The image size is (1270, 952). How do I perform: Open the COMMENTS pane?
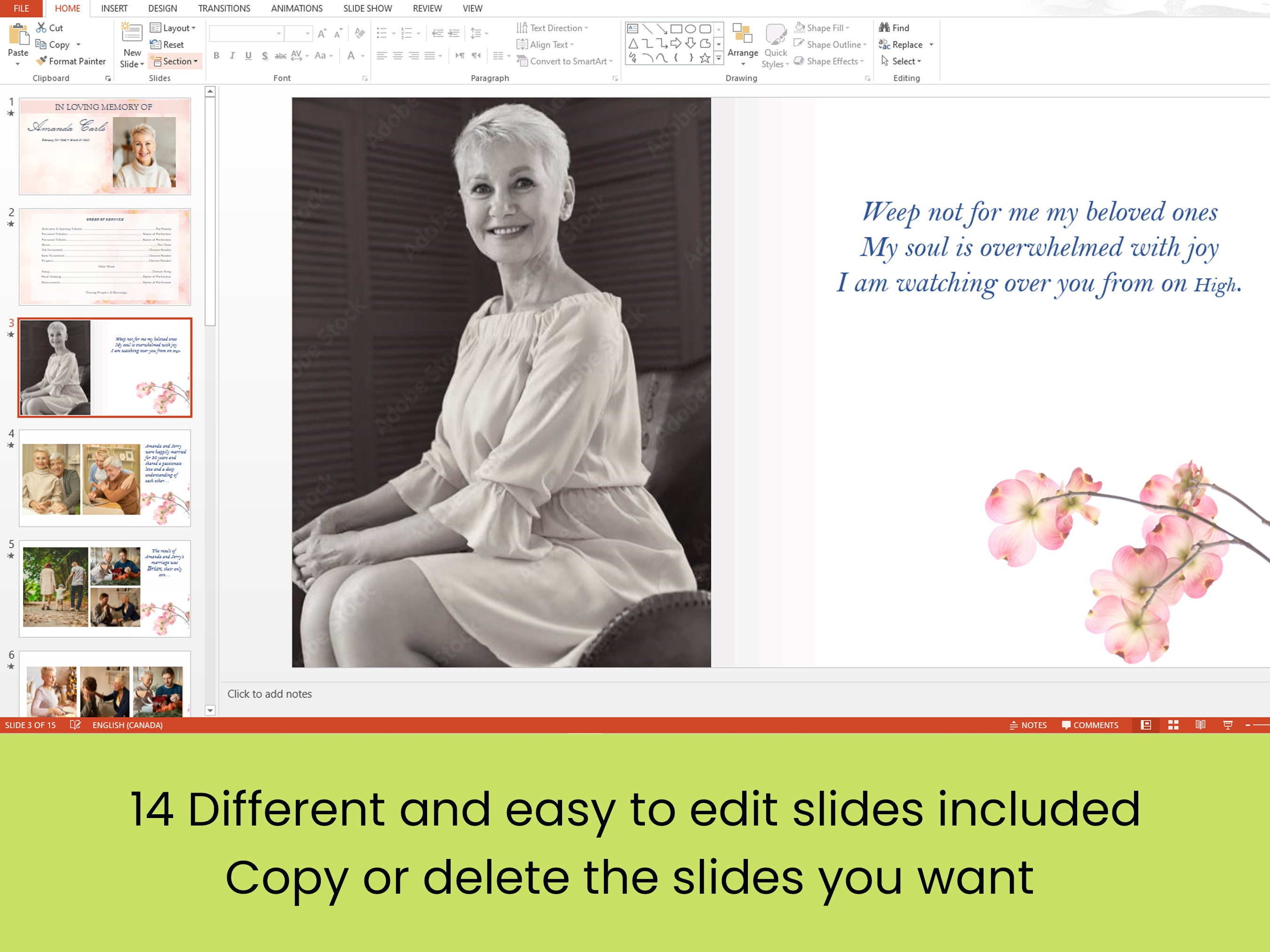click(1089, 725)
